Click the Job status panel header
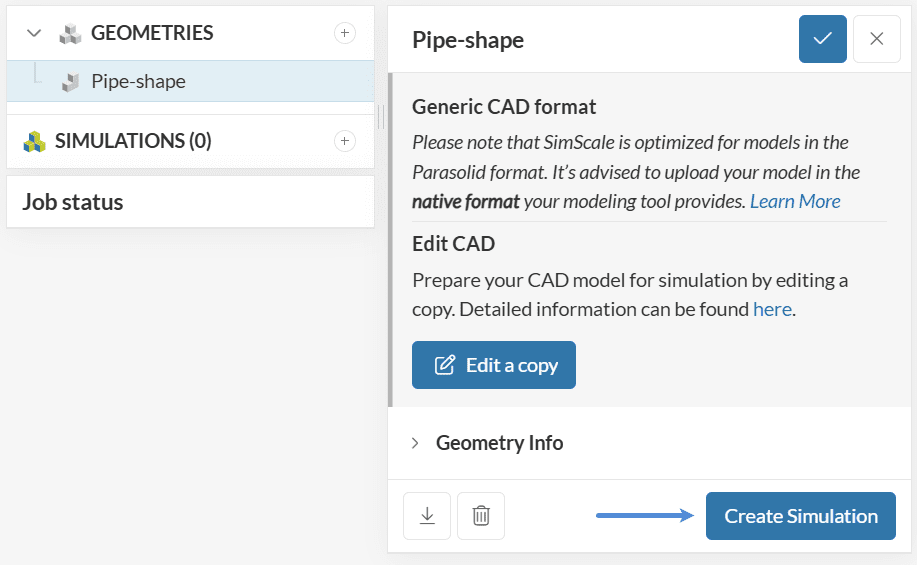Screen dimensions: 917x565 tap(73, 202)
